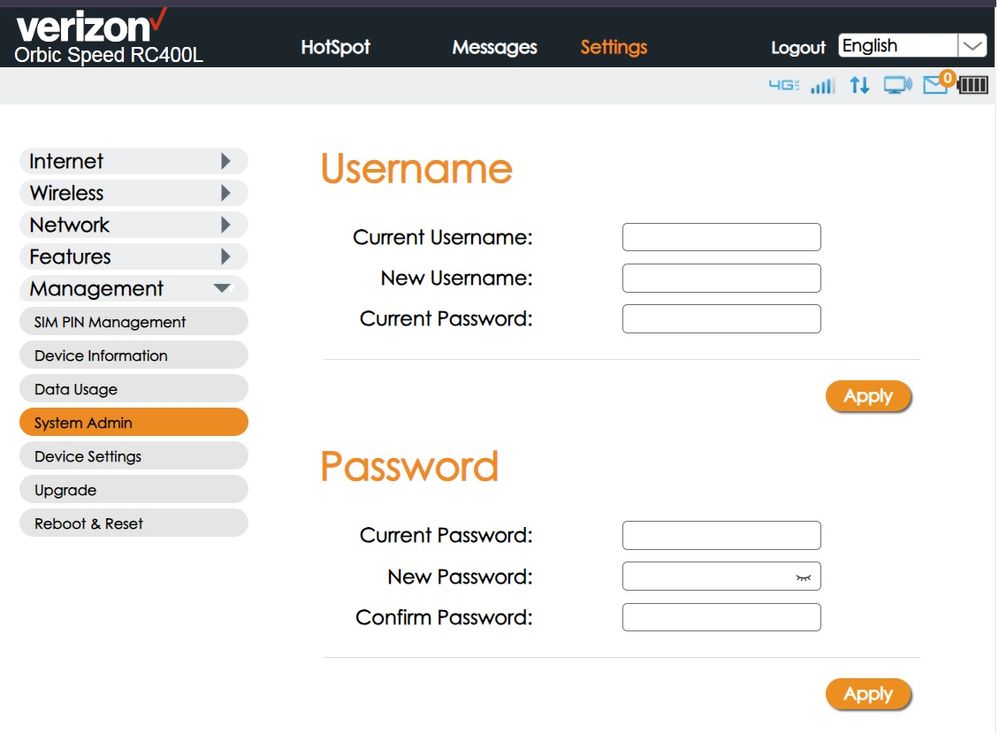Open SIM PIN Management page
Image resolution: width=999 pixels, height=734 pixels.
(x=133, y=322)
